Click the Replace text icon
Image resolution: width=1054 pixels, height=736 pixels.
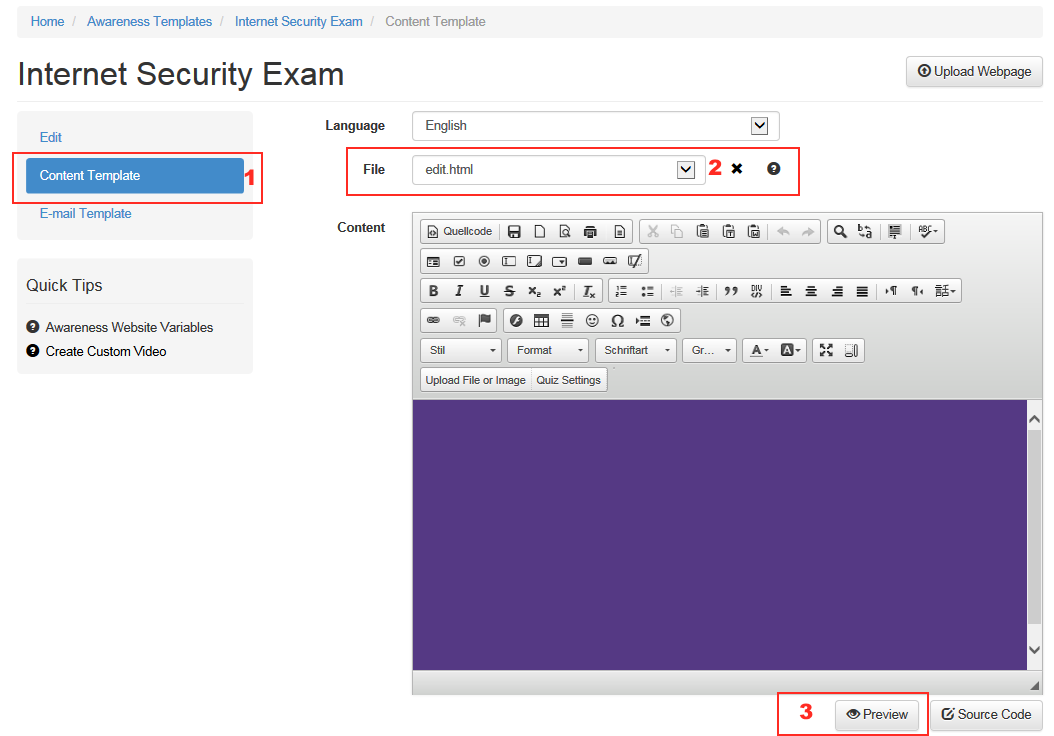point(865,231)
